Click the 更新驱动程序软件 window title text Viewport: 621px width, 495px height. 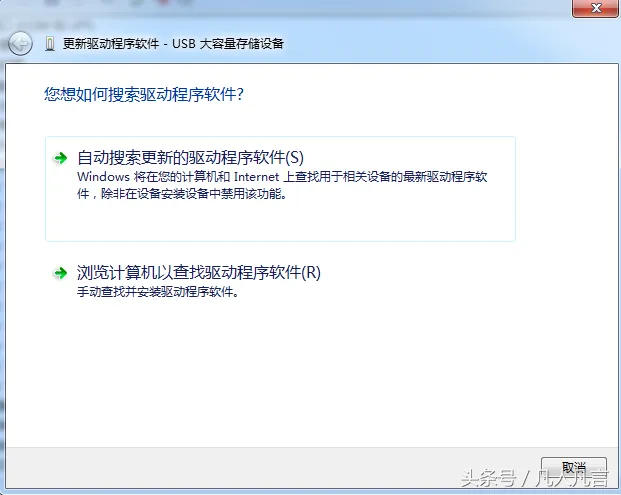click(110, 44)
